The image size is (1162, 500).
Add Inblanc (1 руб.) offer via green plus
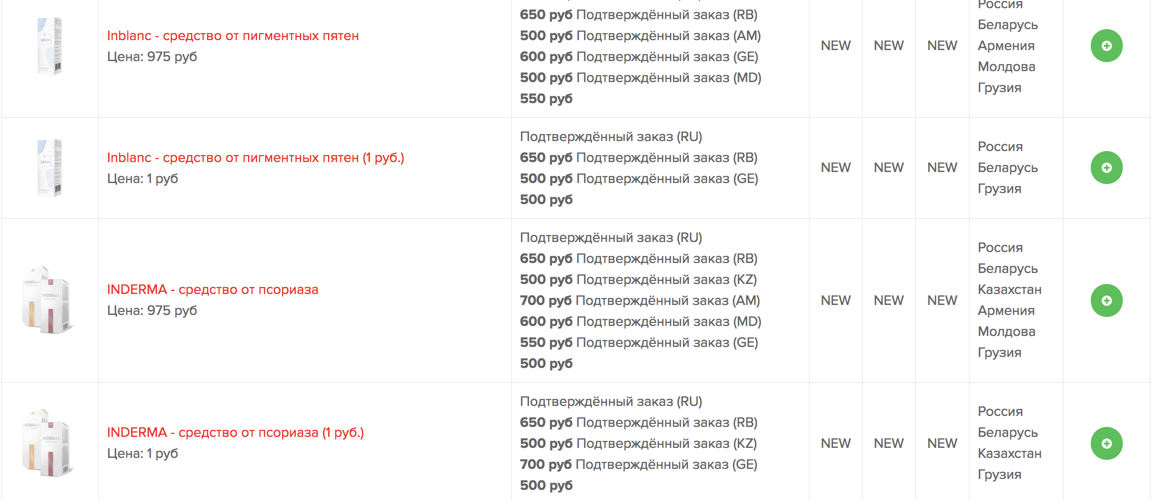pyautogui.click(x=1106, y=168)
